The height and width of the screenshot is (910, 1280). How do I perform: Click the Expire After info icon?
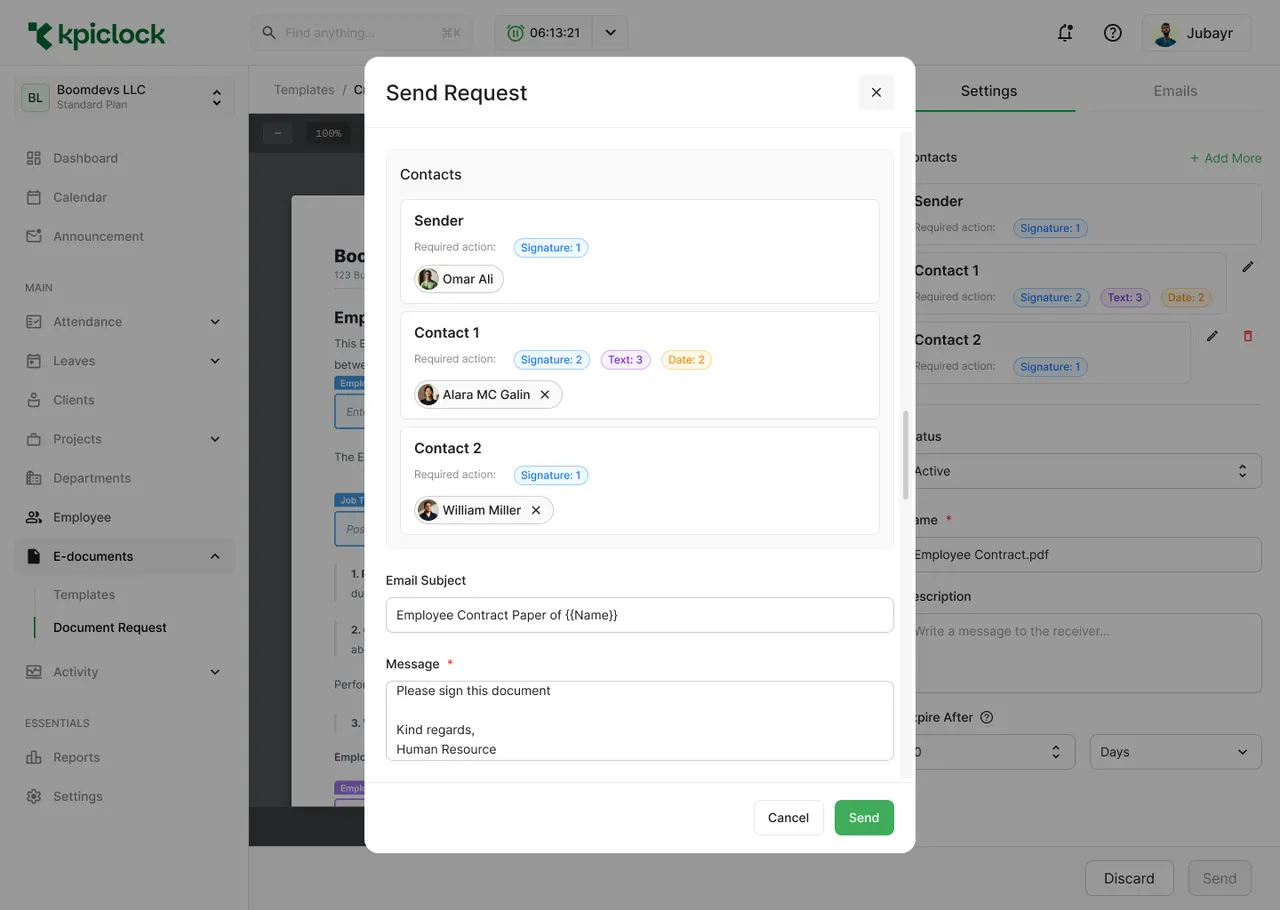[987, 718]
